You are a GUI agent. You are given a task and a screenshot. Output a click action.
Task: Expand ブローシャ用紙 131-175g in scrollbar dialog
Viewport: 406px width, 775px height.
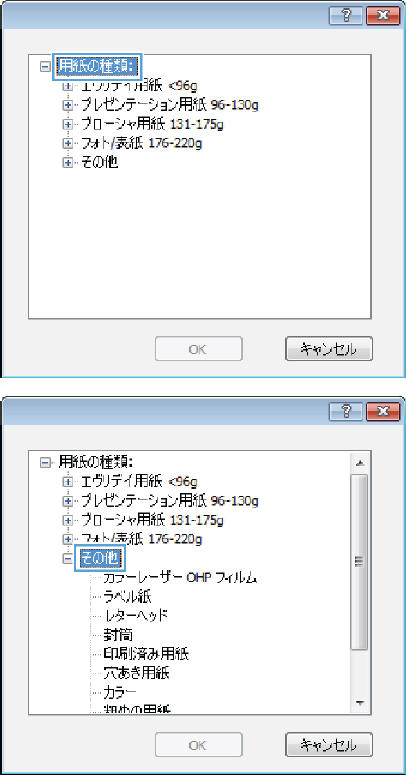(68, 520)
